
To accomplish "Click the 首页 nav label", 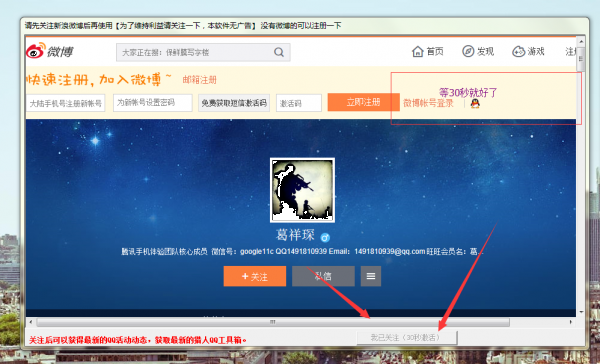I will [435, 51].
